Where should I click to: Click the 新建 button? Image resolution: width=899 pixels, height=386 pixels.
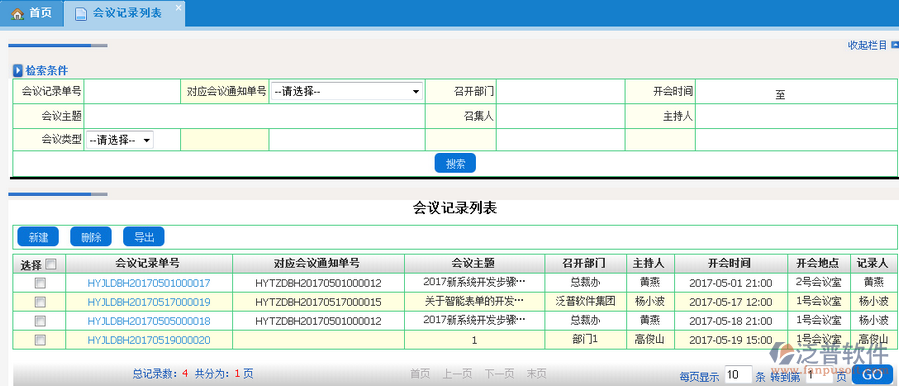point(38,237)
